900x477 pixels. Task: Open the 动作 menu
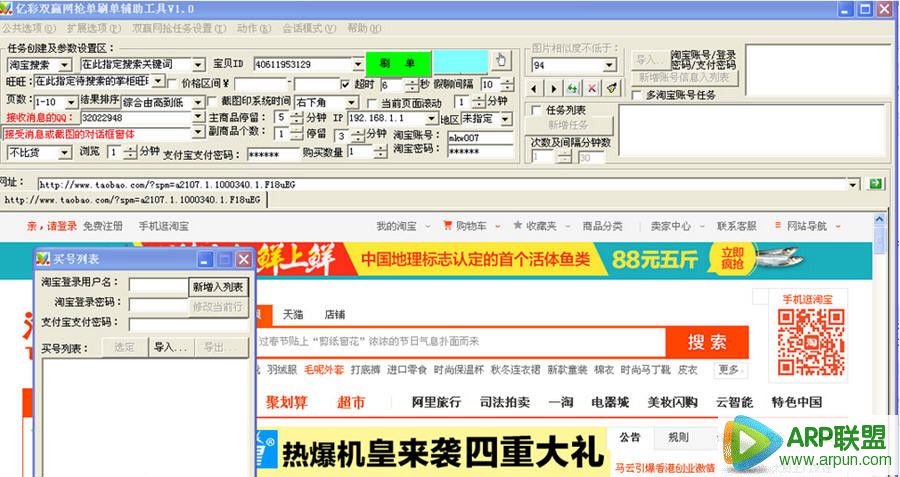pos(254,28)
